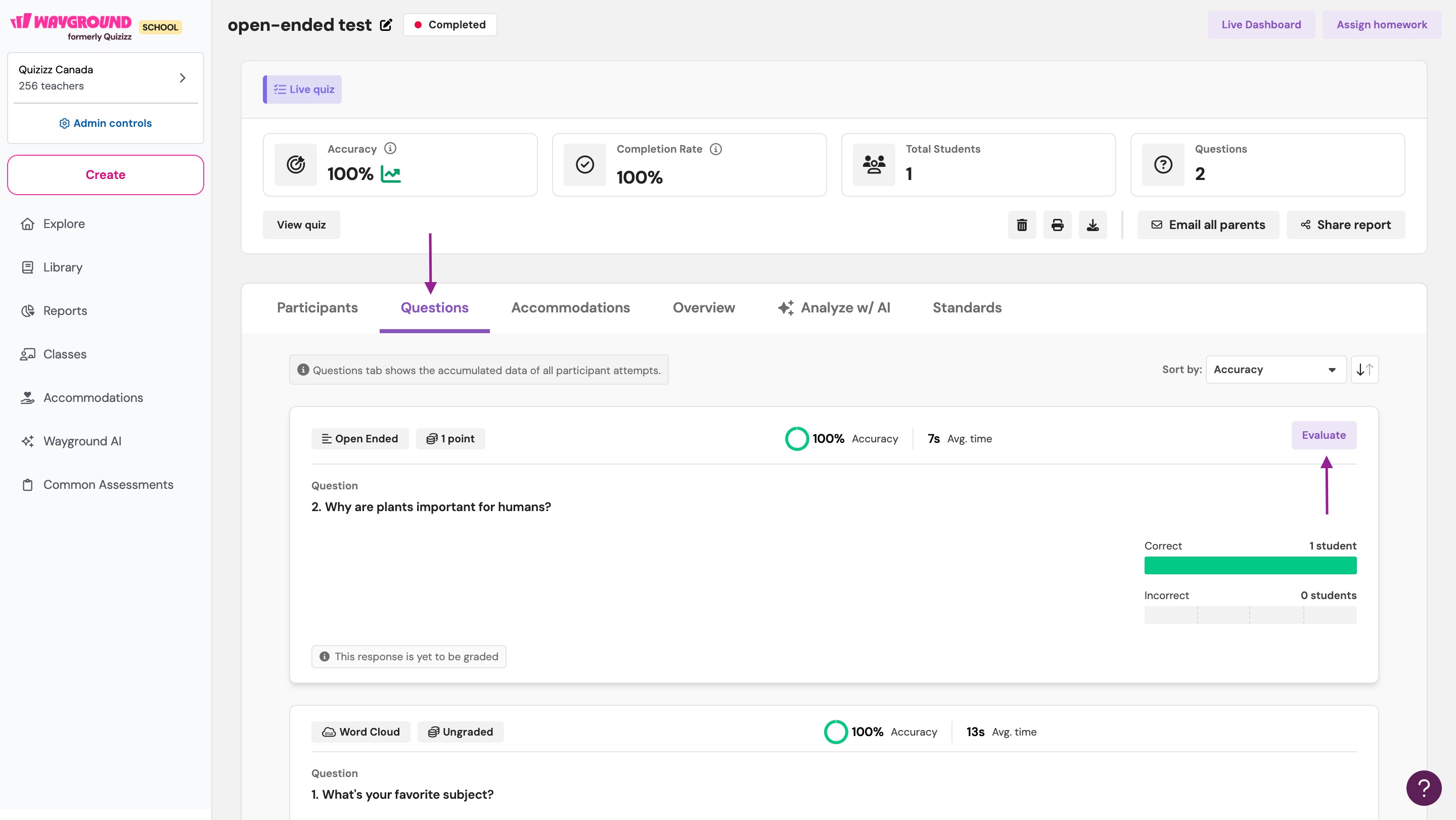This screenshot has height=820, width=1456.
Task: Switch to the Standards tab
Action: [x=967, y=308]
